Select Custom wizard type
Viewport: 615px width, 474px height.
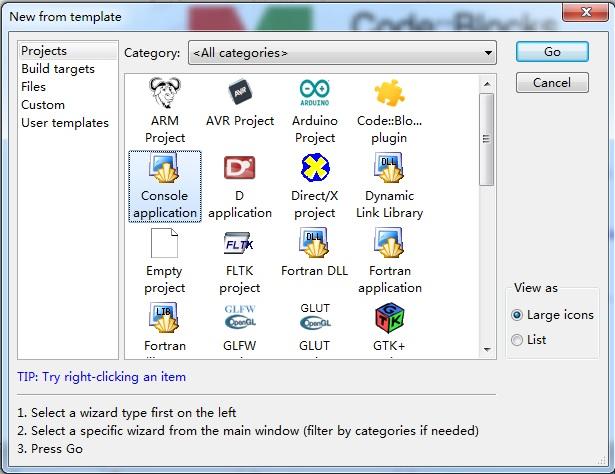(43, 105)
